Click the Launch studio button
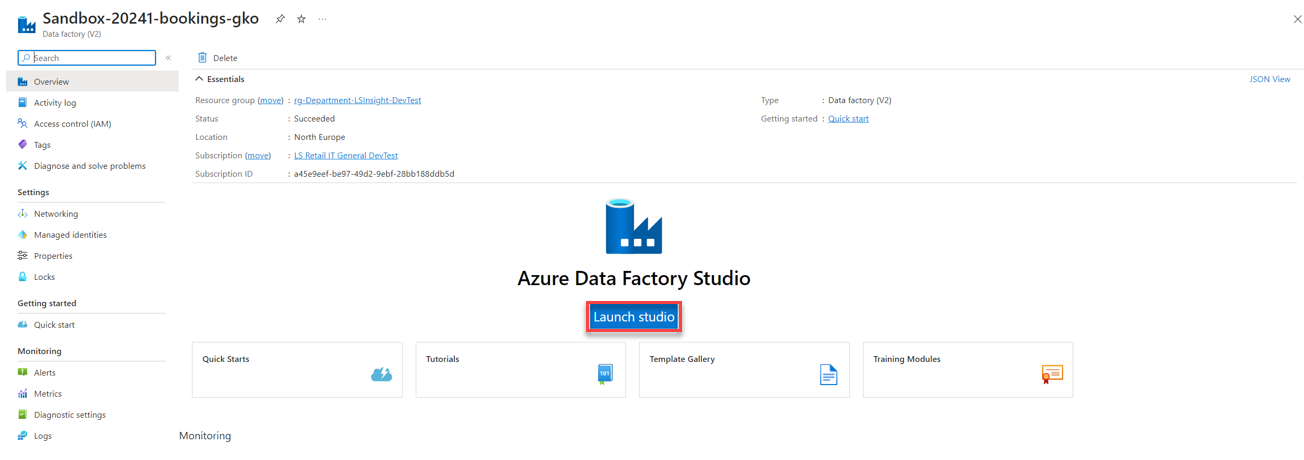Viewport: 1304px width, 460px height. point(634,317)
